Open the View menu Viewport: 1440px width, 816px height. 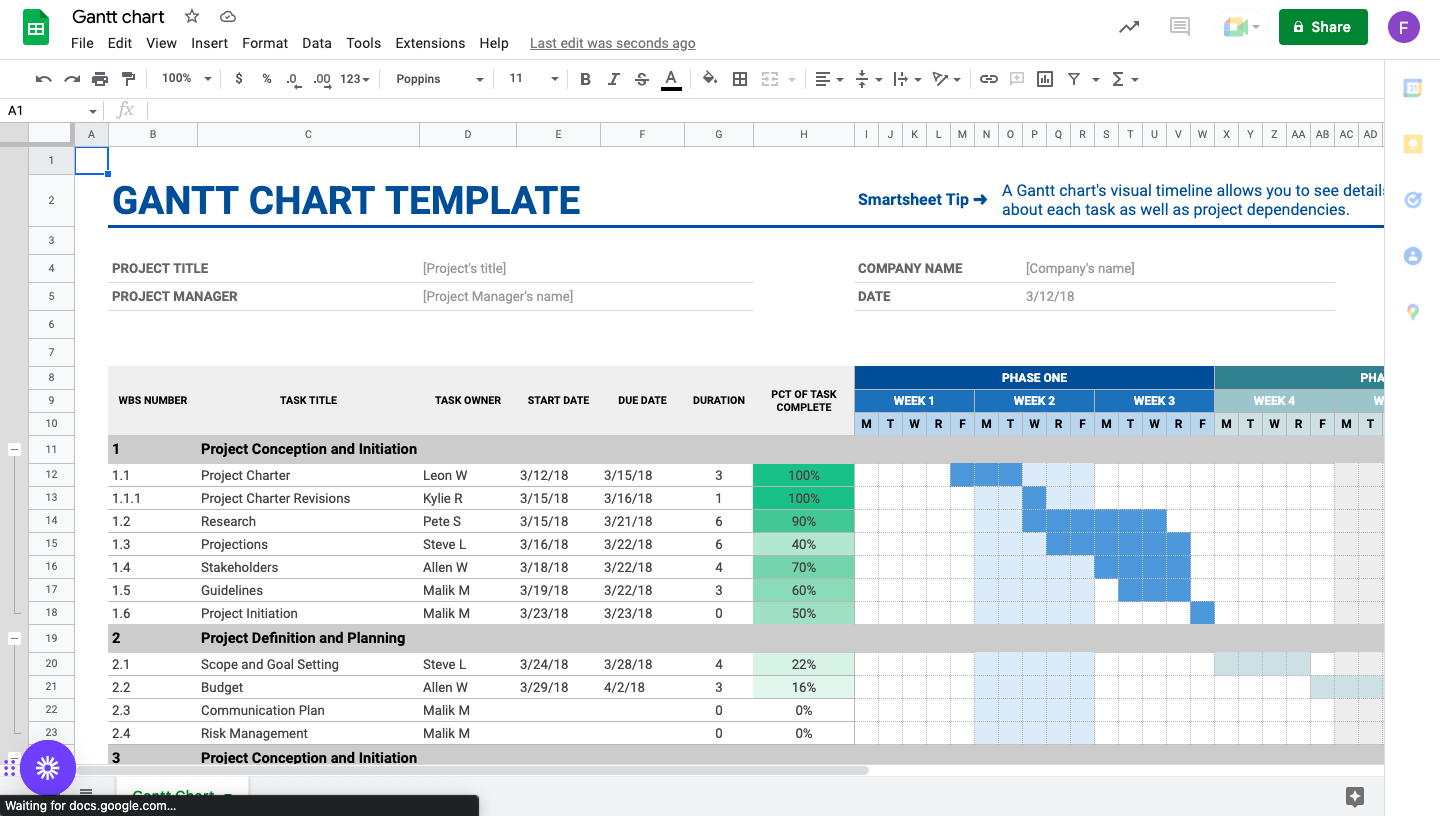click(161, 43)
